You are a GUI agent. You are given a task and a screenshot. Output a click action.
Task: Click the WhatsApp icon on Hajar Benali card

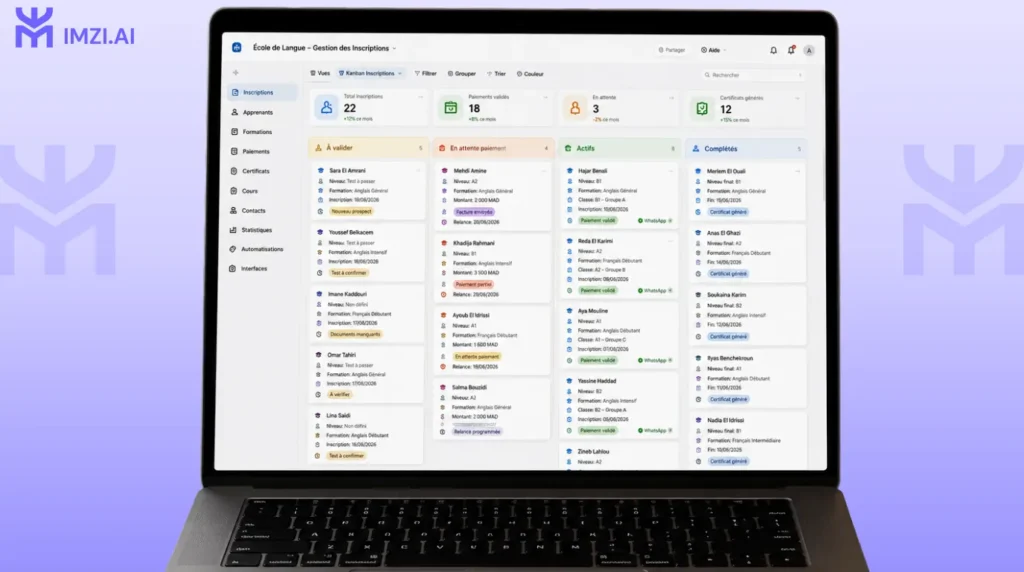(x=640, y=221)
